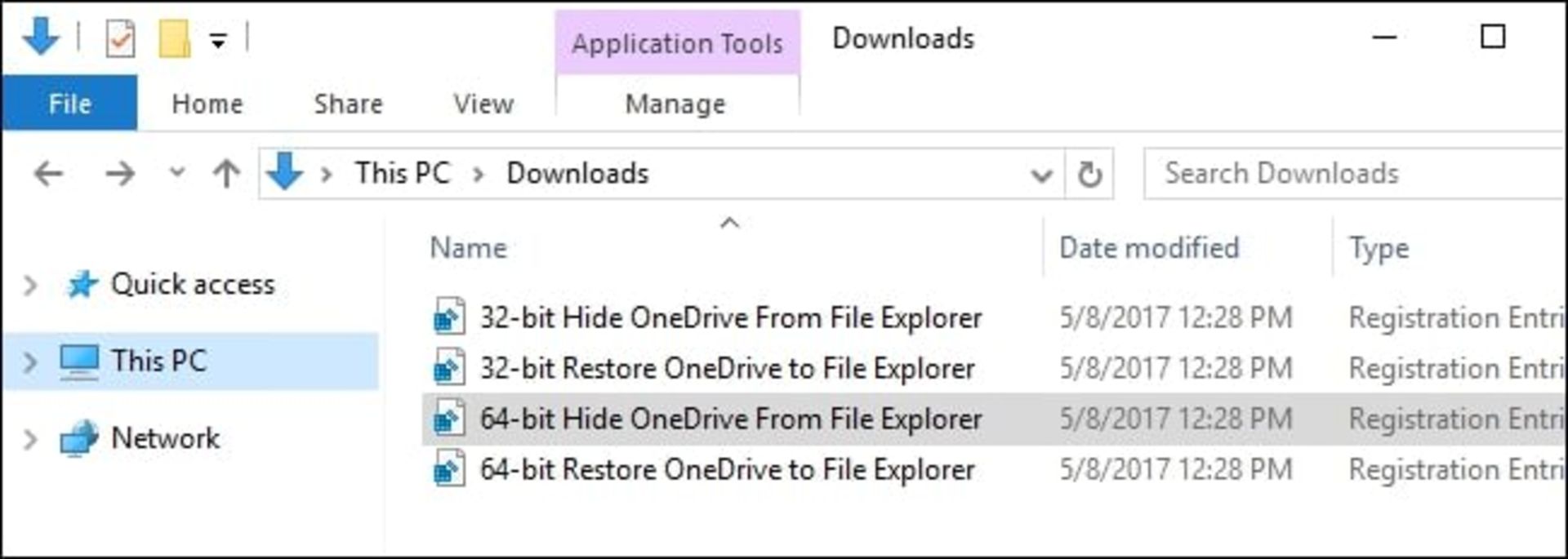The width and height of the screenshot is (1568, 559).
Task: Expand the address bar history dropdown
Action: [x=1040, y=175]
